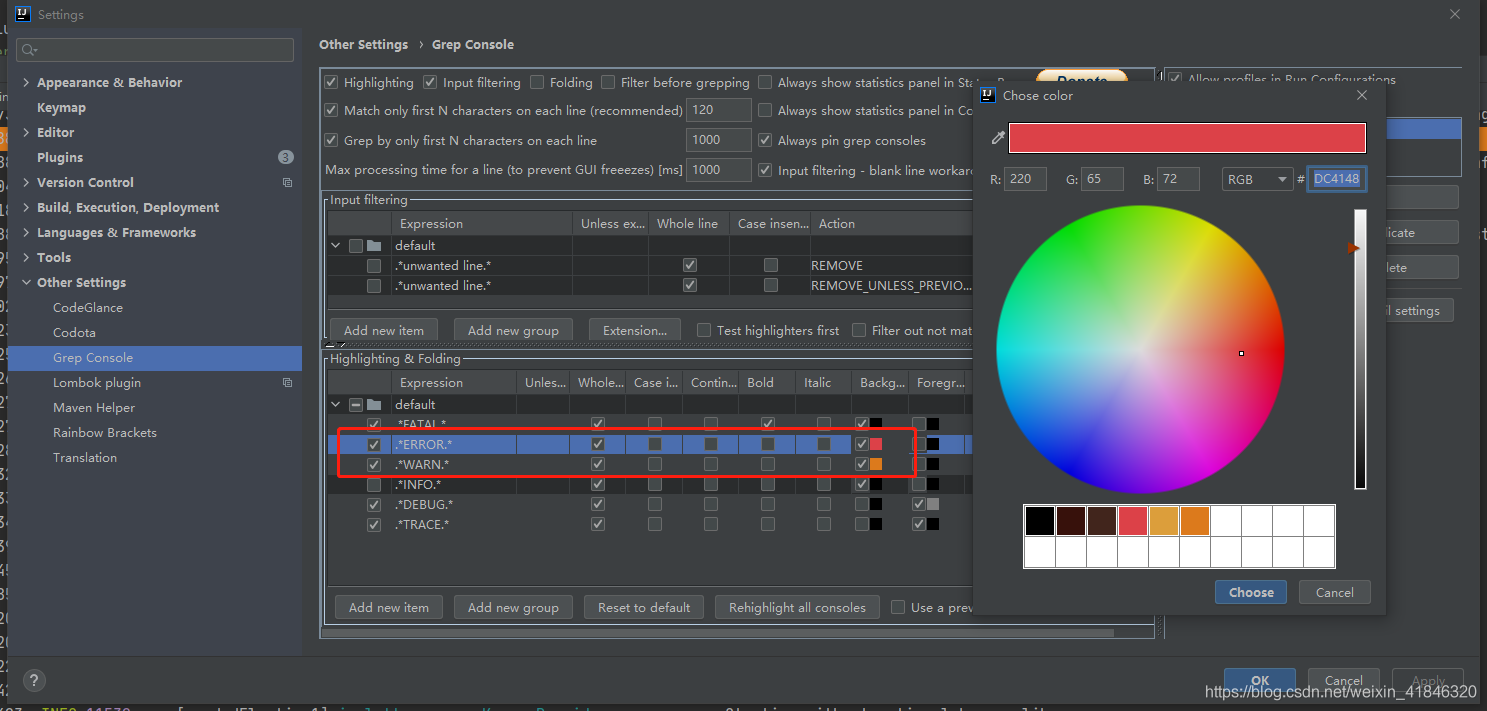Open the Keymap settings page
1487x711 pixels.
click(x=61, y=108)
